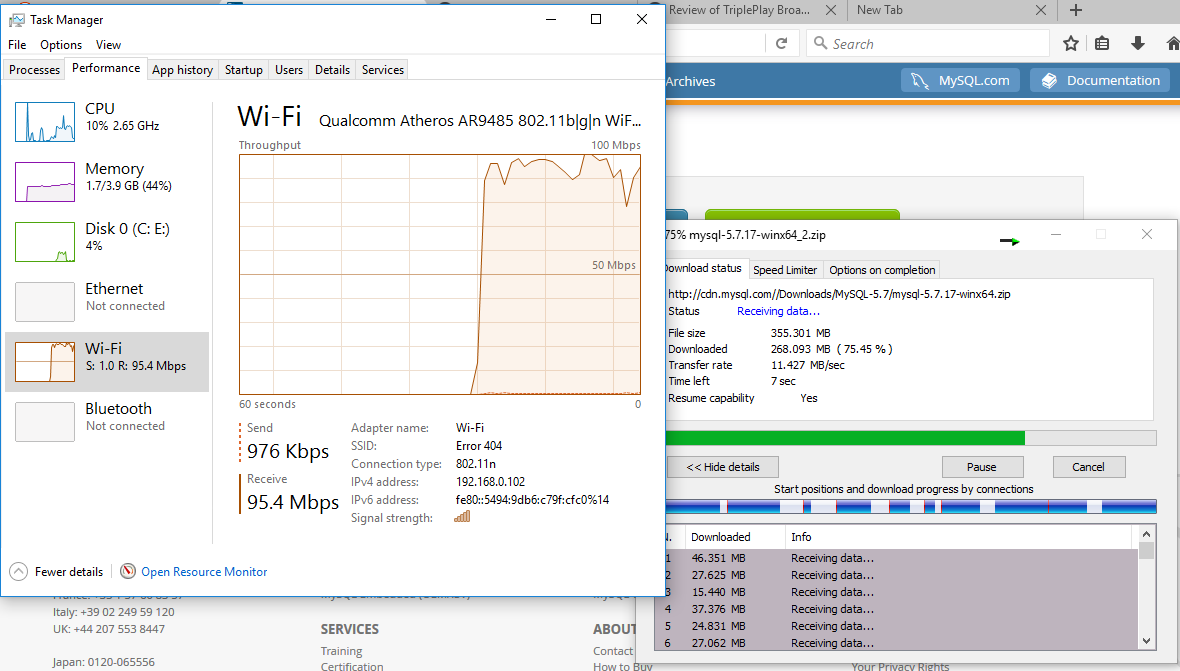Open Memory usage in the sidebar
Image resolution: width=1180 pixels, height=671 pixels.
pos(45,181)
